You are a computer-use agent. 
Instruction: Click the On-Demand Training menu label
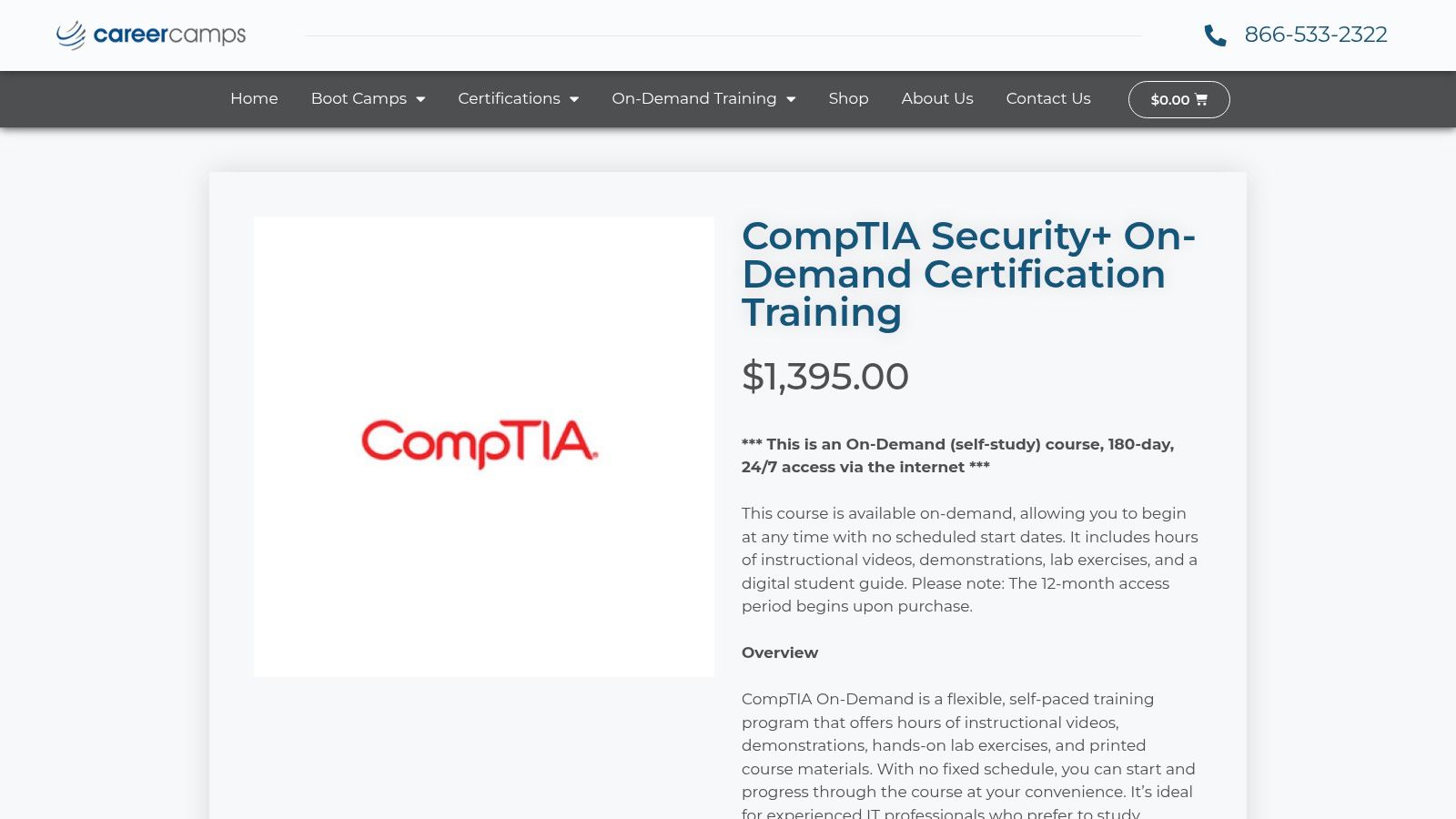point(694,98)
